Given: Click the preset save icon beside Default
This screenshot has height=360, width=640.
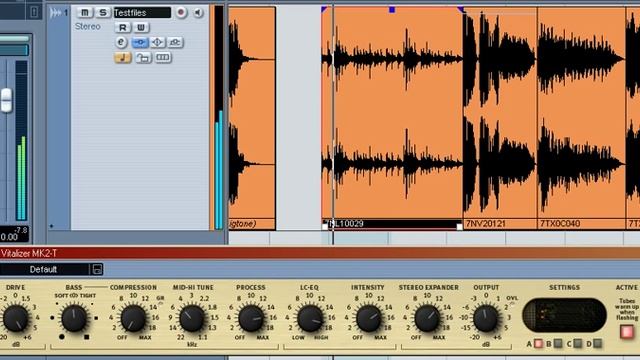Looking at the screenshot, I should coord(97,269).
